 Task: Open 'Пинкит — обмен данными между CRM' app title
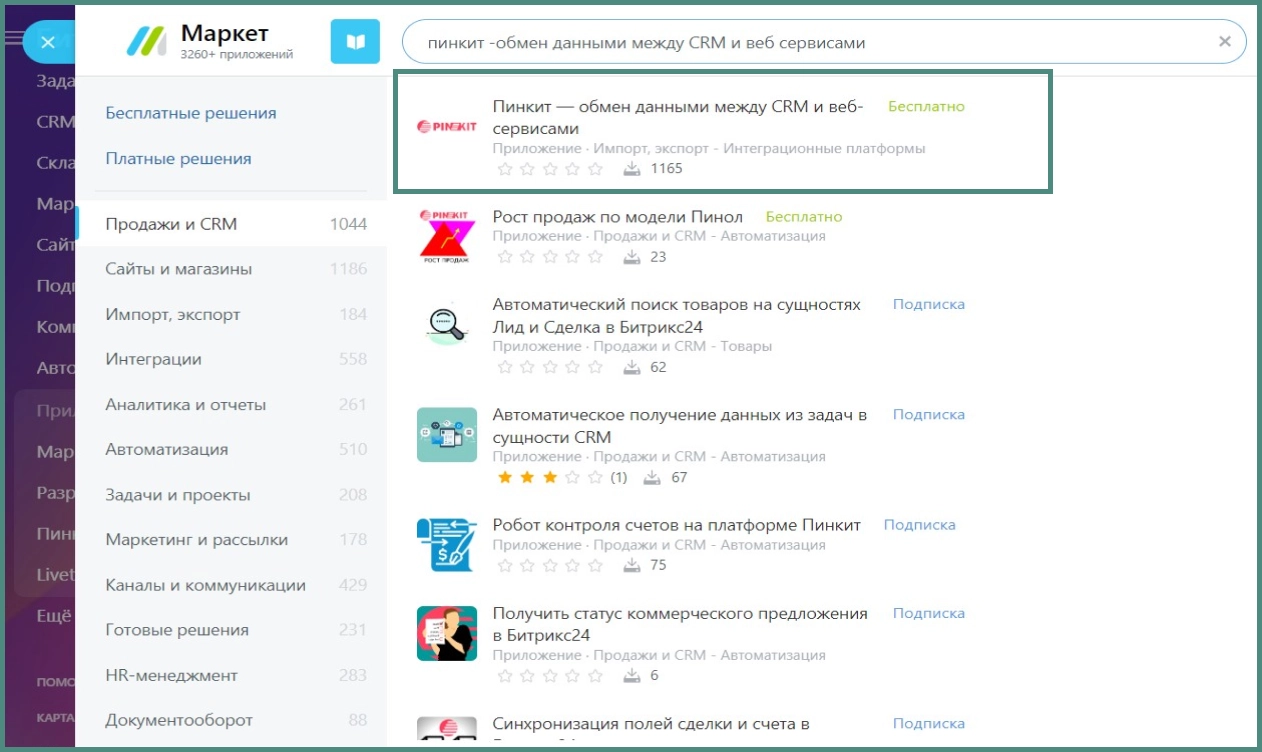point(677,117)
